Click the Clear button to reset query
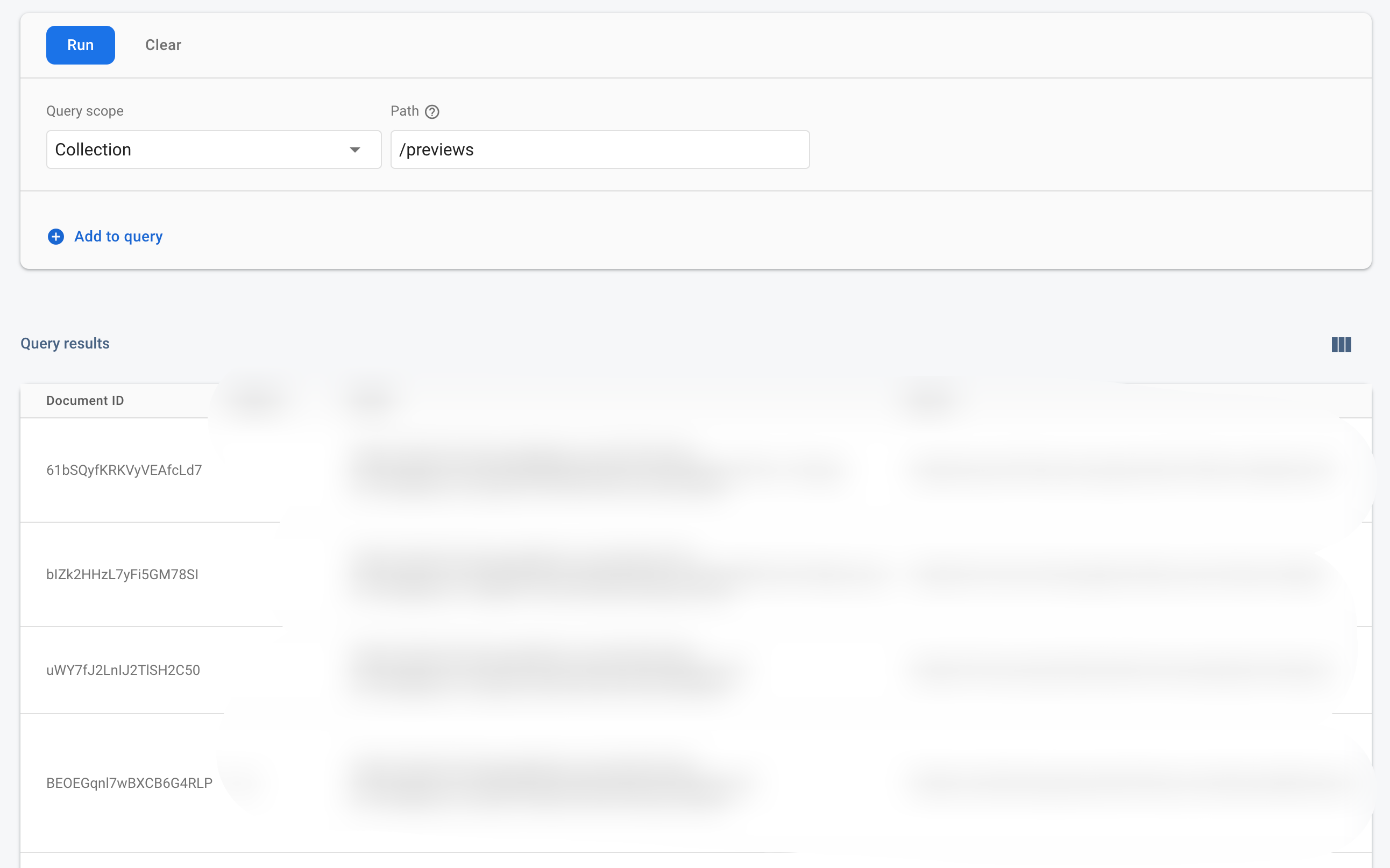 point(163,45)
